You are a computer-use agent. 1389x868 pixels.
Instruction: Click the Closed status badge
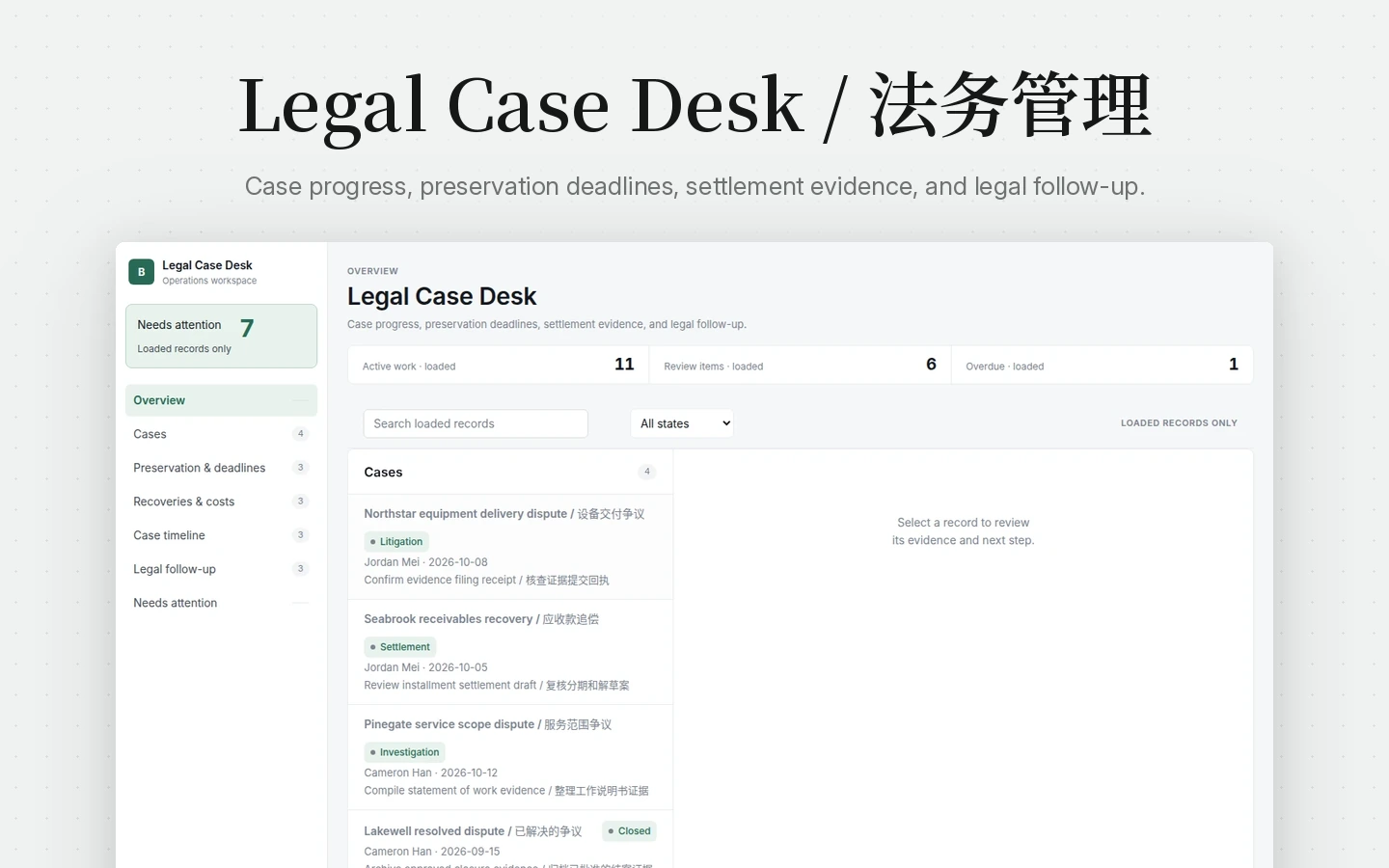[x=629, y=831]
